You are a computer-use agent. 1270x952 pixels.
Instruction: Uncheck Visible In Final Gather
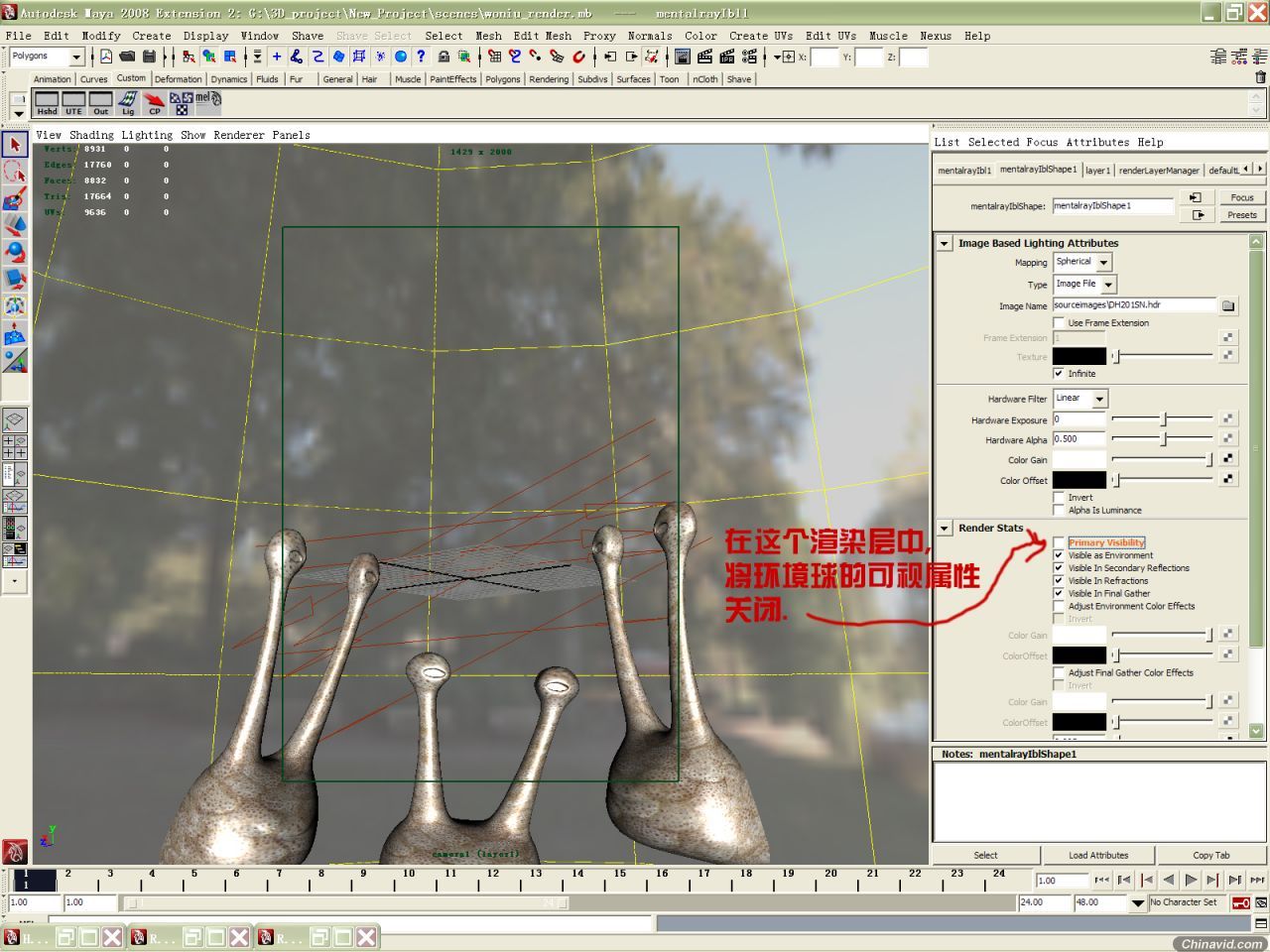click(1059, 593)
